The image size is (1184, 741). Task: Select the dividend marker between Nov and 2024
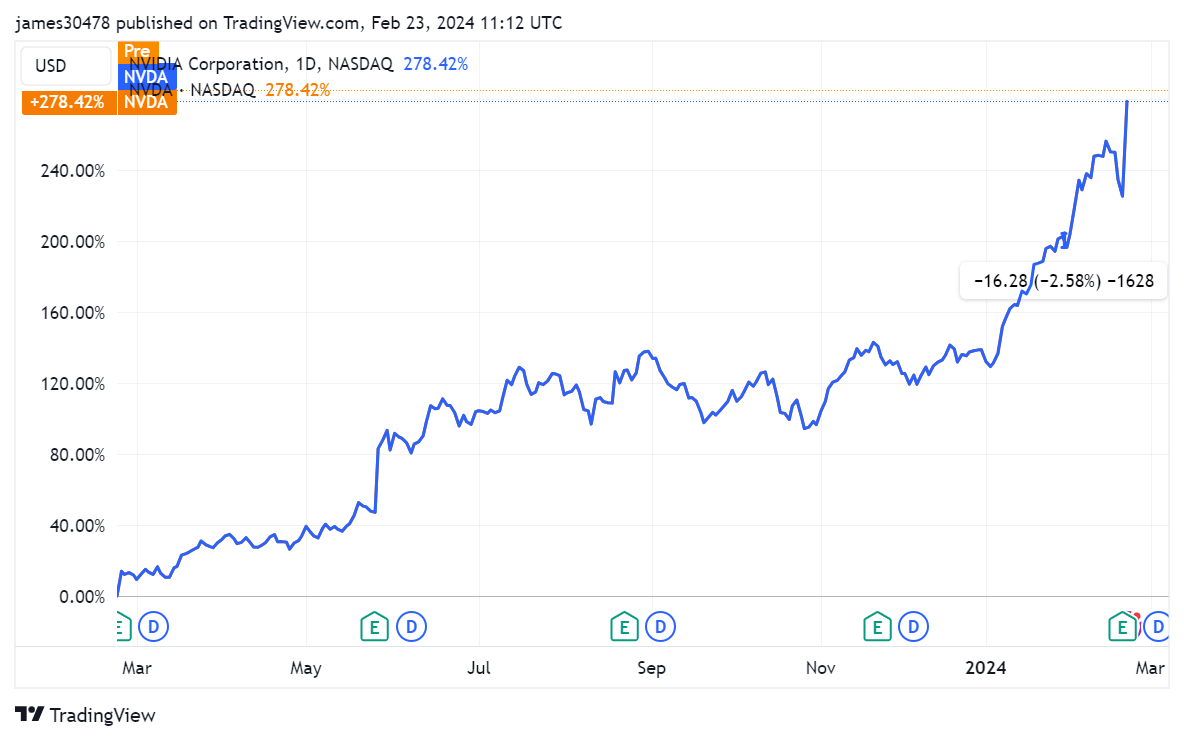pos(913,627)
